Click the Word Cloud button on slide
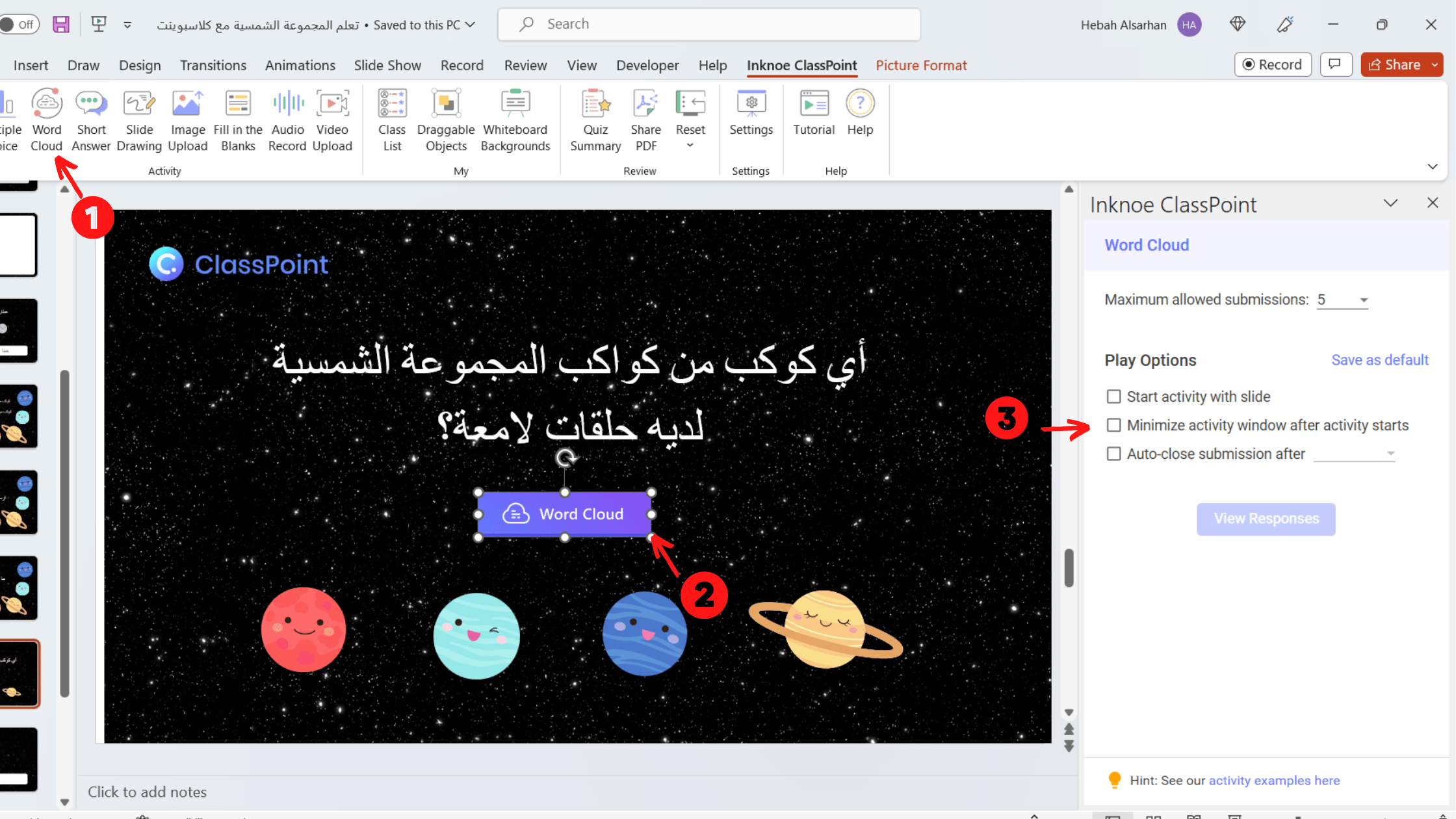Image resolution: width=1456 pixels, height=819 pixels. pyautogui.click(x=564, y=514)
